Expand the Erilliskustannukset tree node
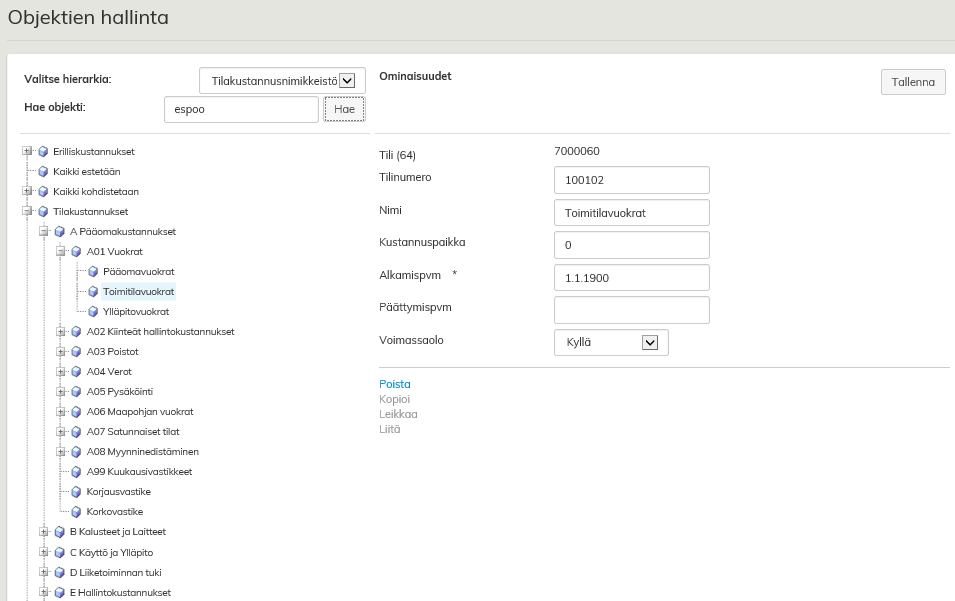This screenshot has width=955, height=601. 27,152
